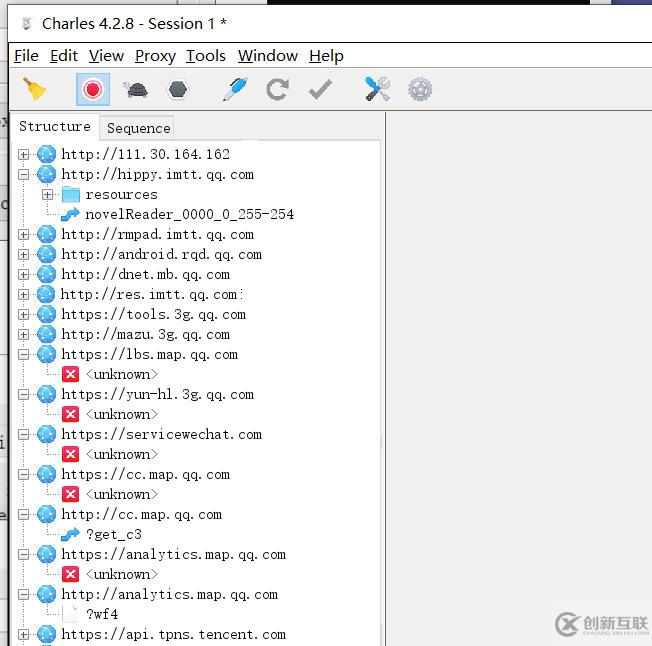
Task: Click the Charles title bar app icon
Action: 27,24
